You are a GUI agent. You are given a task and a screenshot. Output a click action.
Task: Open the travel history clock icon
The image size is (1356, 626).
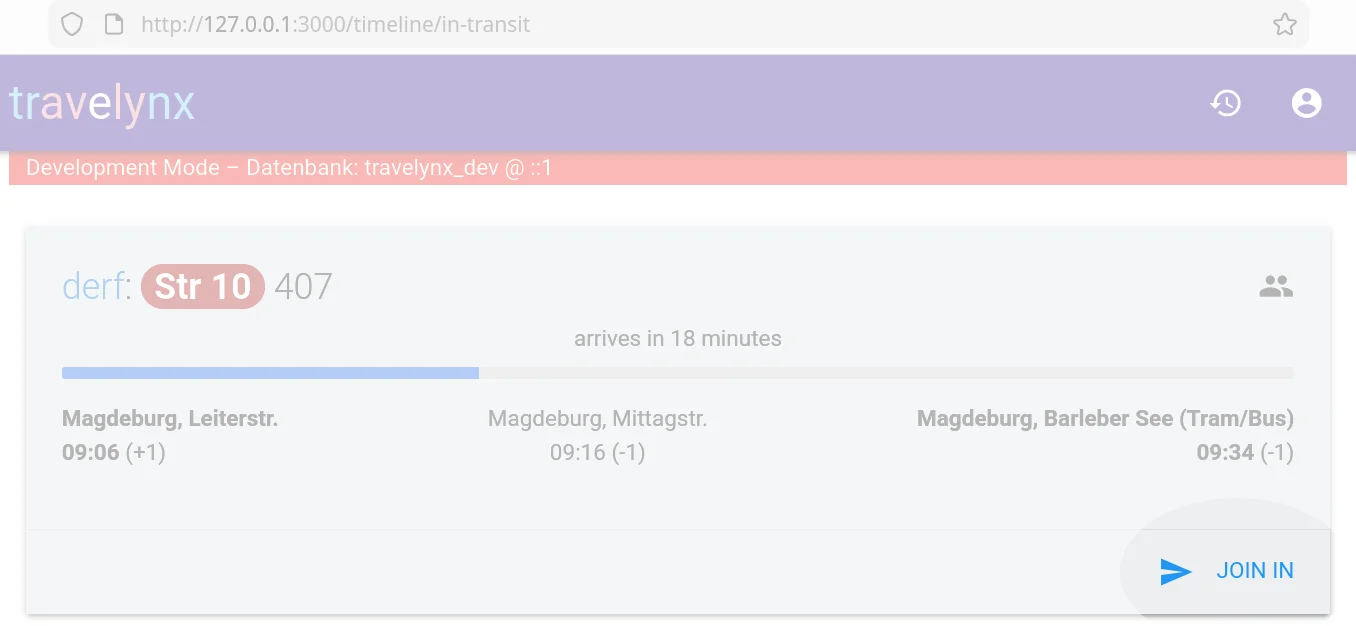tap(1226, 103)
